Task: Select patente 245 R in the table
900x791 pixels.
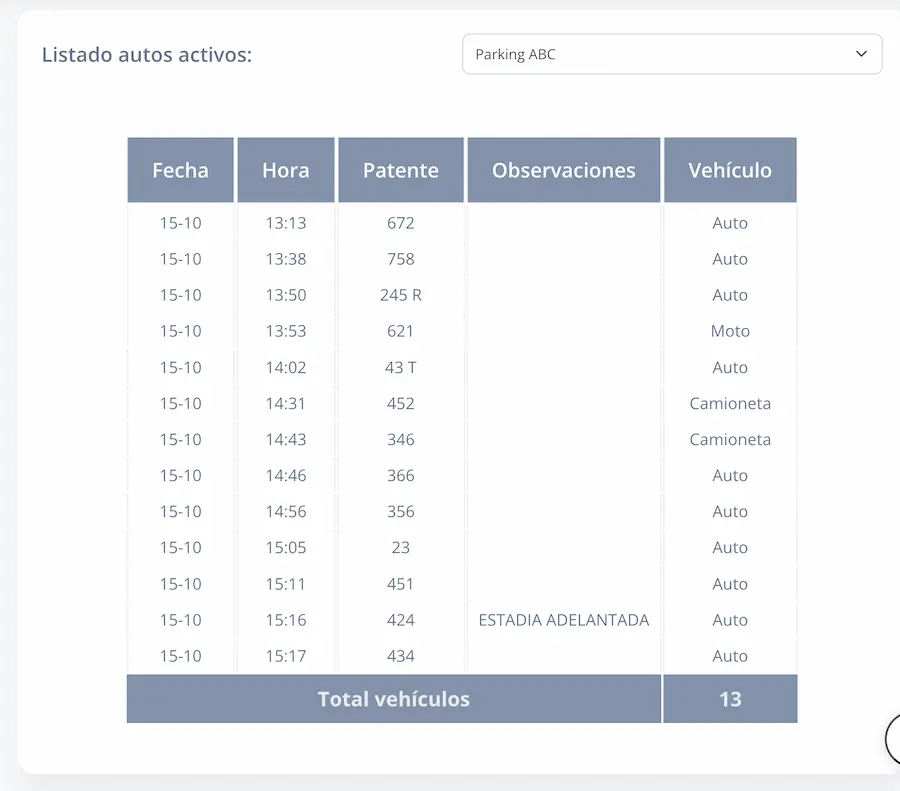Action: click(x=400, y=295)
